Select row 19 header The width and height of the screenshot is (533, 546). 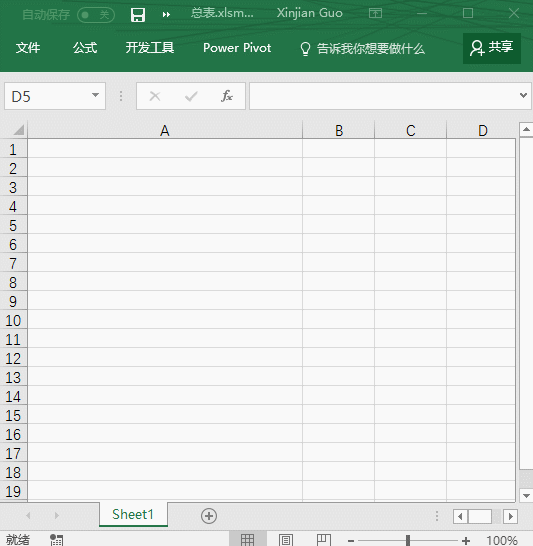coord(13,491)
